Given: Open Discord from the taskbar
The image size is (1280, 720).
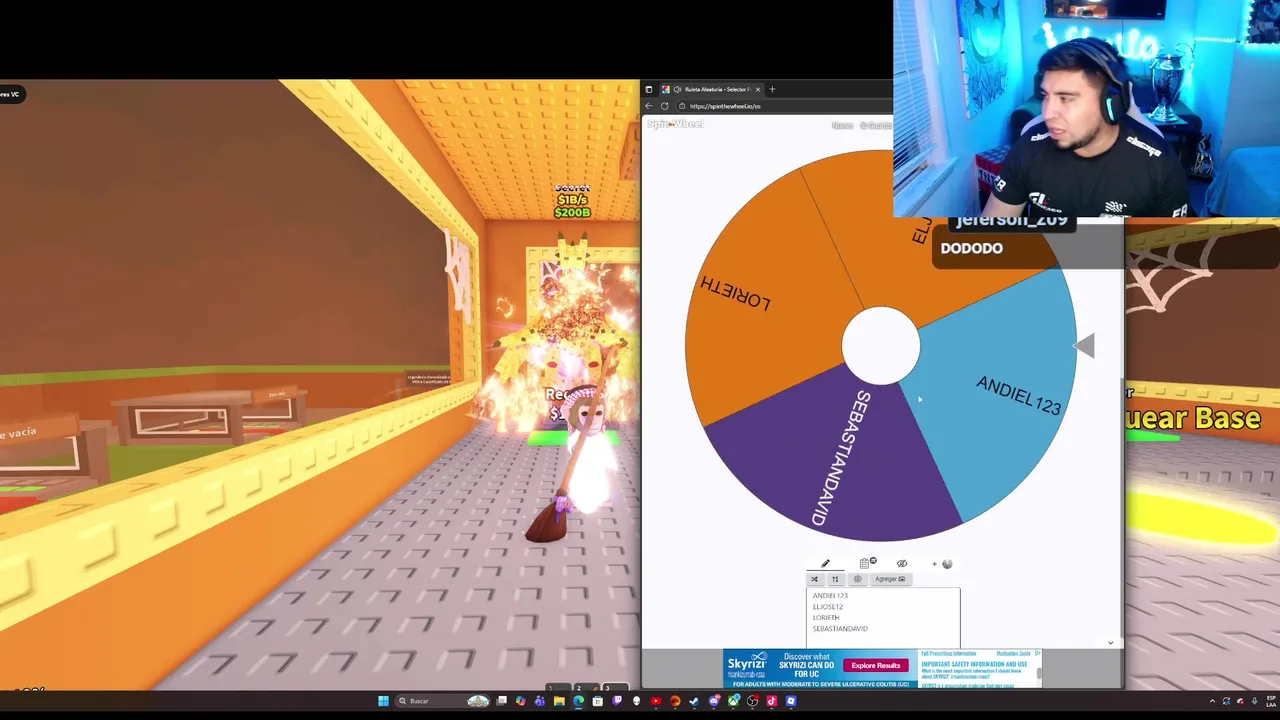Looking at the screenshot, I should click(x=714, y=701).
